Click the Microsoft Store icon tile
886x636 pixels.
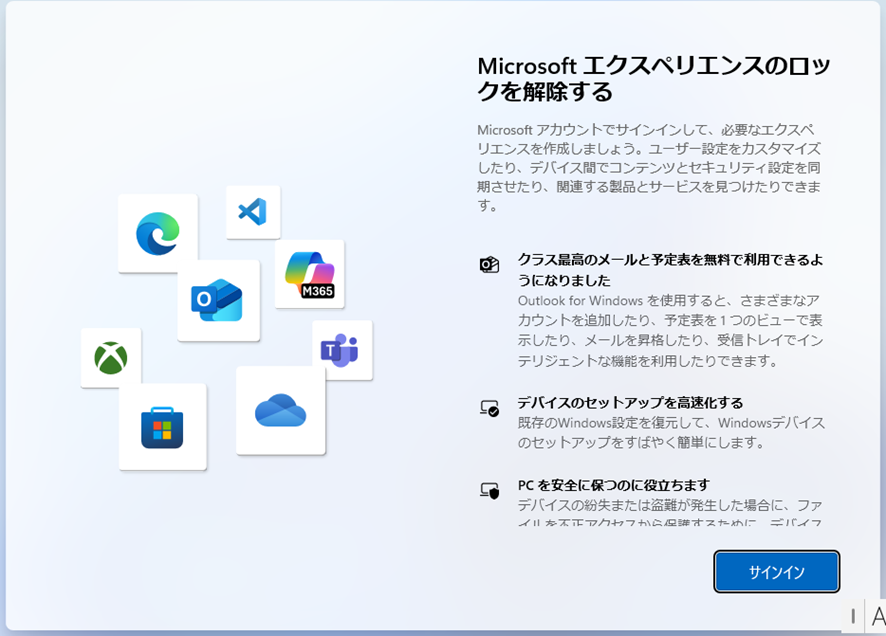coord(163,426)
